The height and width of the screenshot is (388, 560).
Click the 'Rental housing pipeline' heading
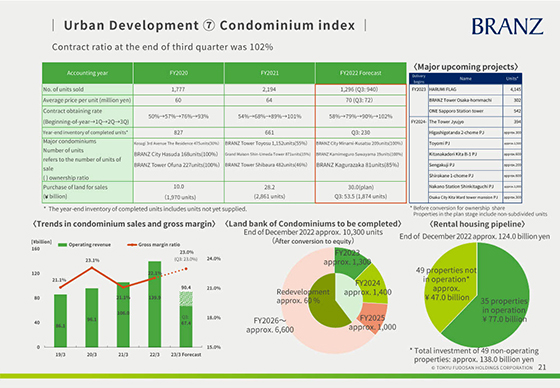pos(478,224)
